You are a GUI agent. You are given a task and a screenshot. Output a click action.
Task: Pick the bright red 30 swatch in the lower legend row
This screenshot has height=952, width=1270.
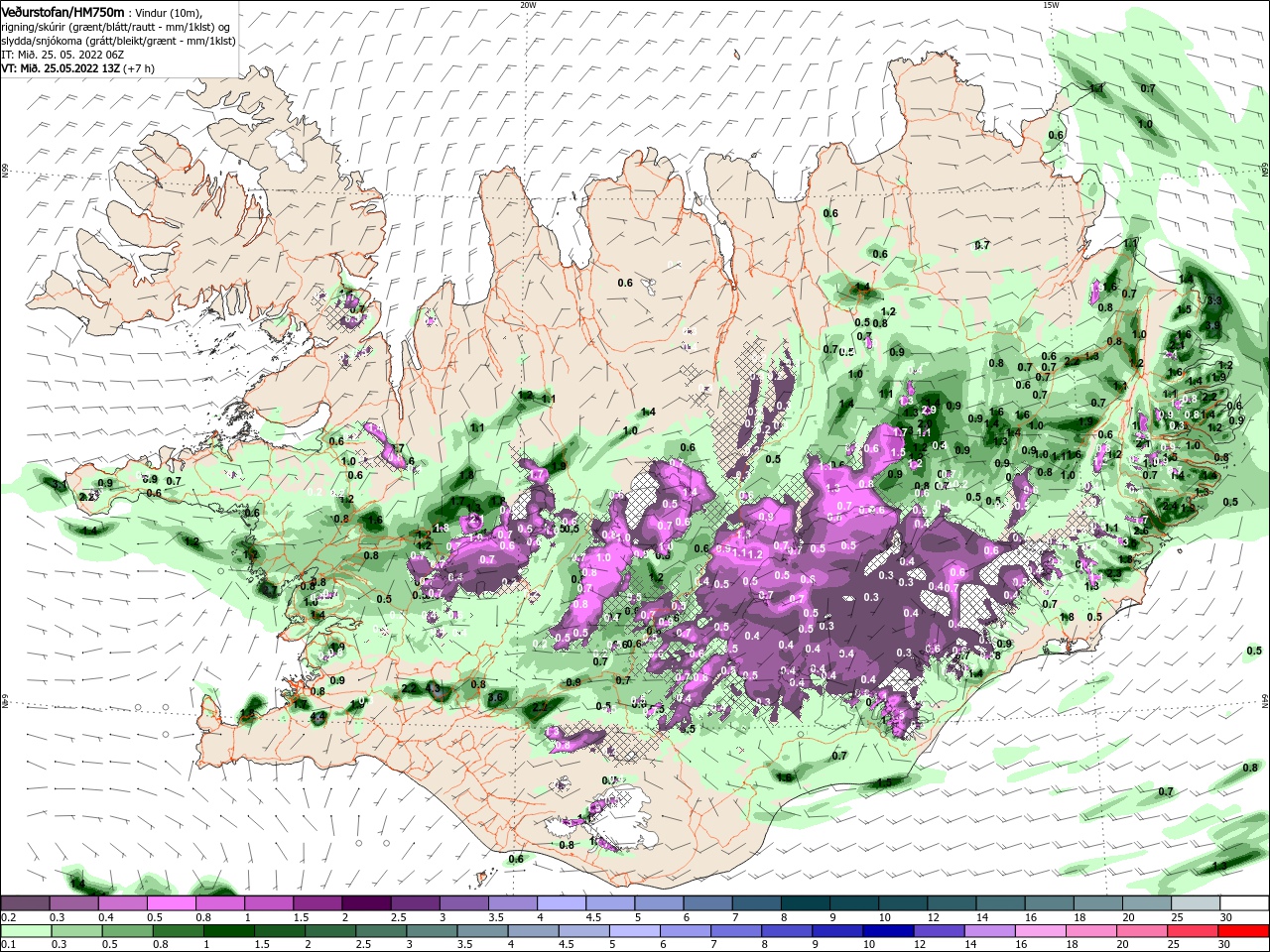coord(1244,931)
